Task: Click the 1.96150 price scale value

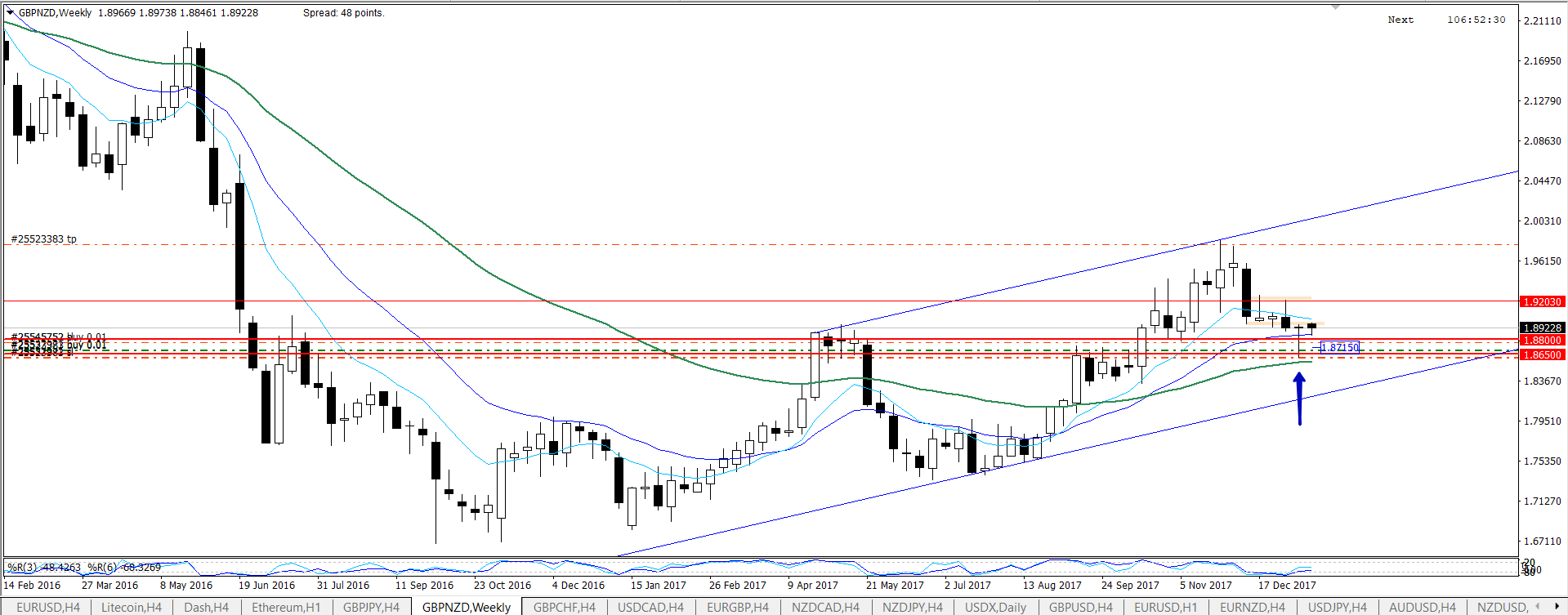Action: (1543, 261)
